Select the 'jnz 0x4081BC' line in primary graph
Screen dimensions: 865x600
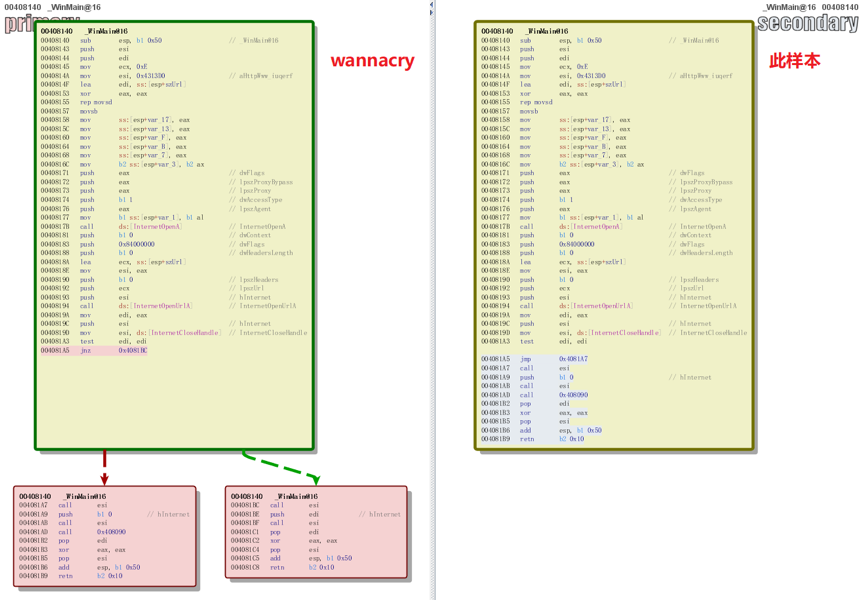click(x=94, y=351)
